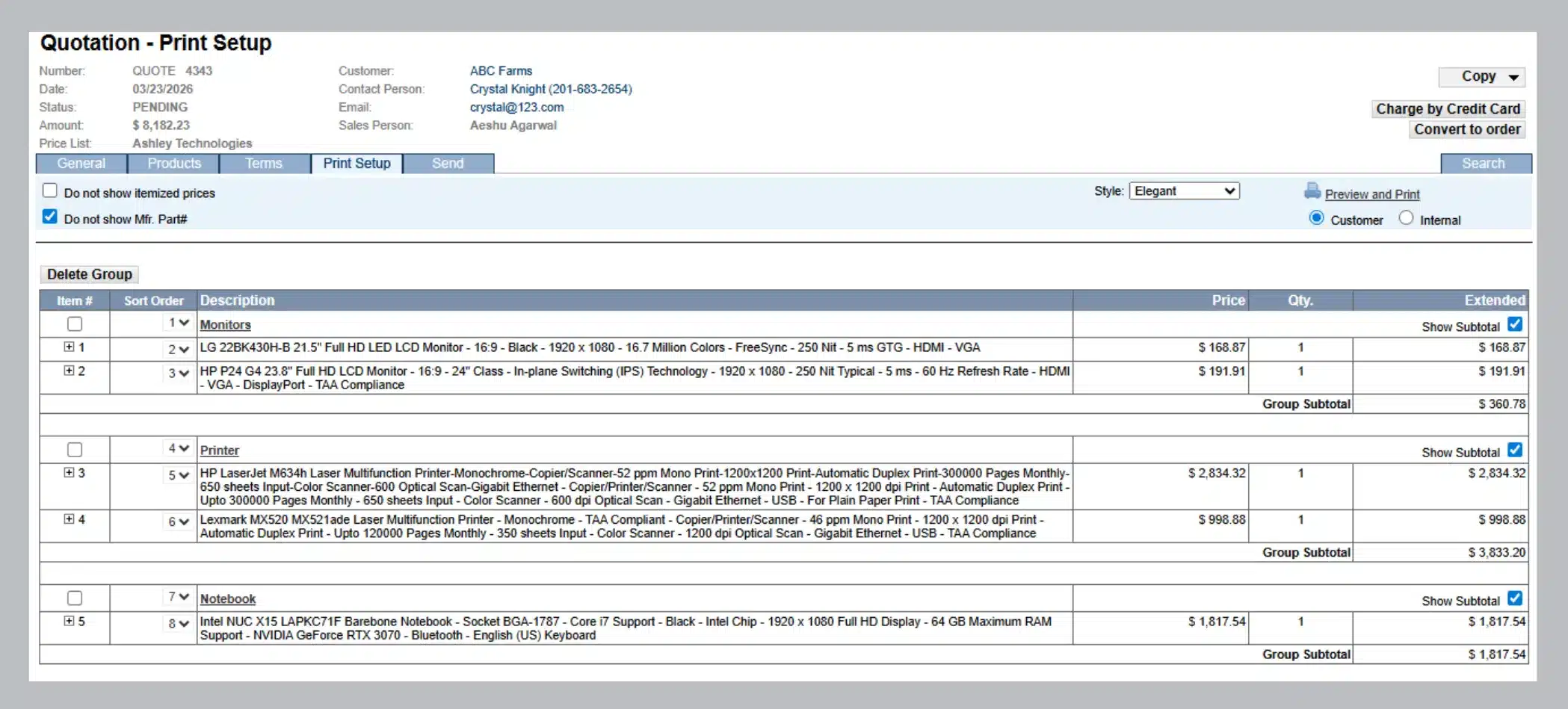Click the Delete Group button

(90, 274)
